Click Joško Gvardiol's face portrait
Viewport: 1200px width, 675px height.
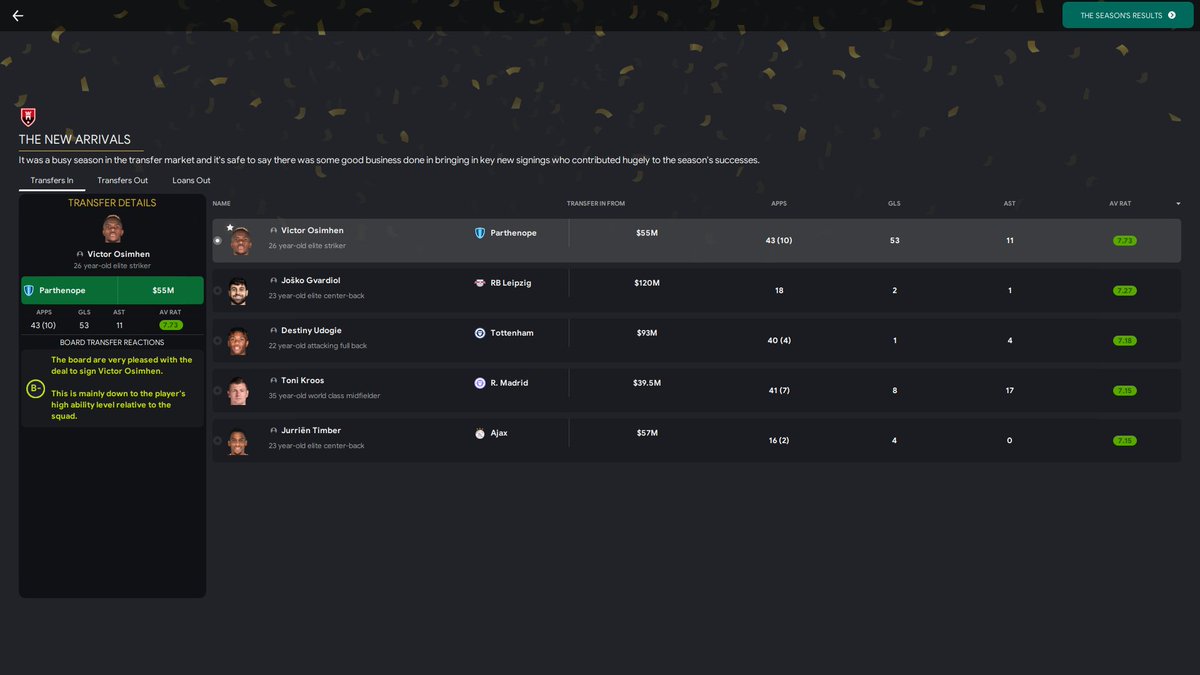click(238, 291)
